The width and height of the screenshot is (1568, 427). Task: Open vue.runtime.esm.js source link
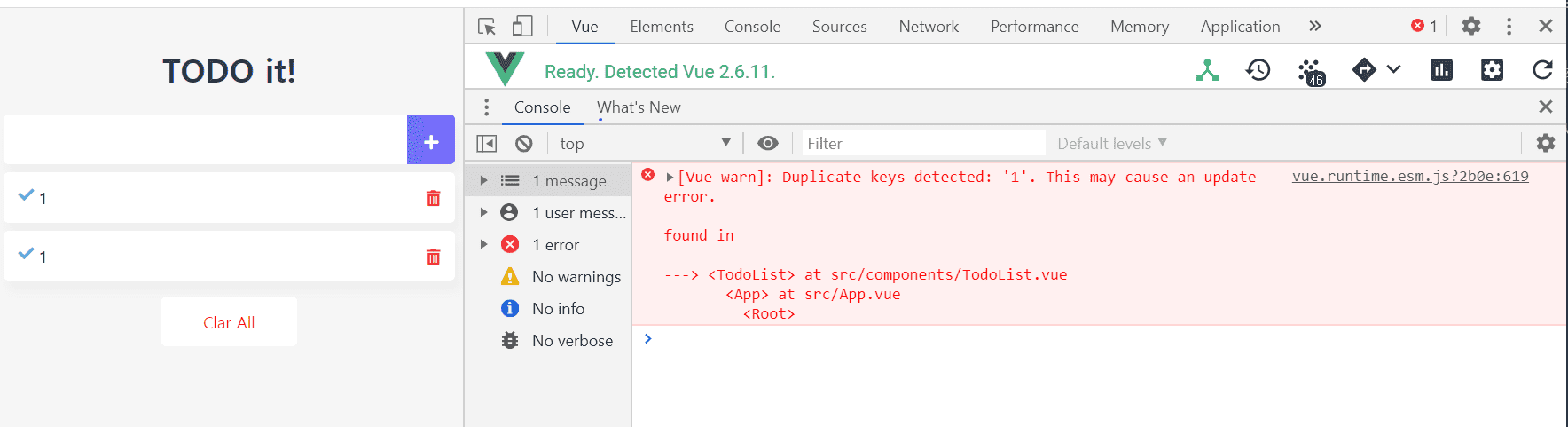1410,176
